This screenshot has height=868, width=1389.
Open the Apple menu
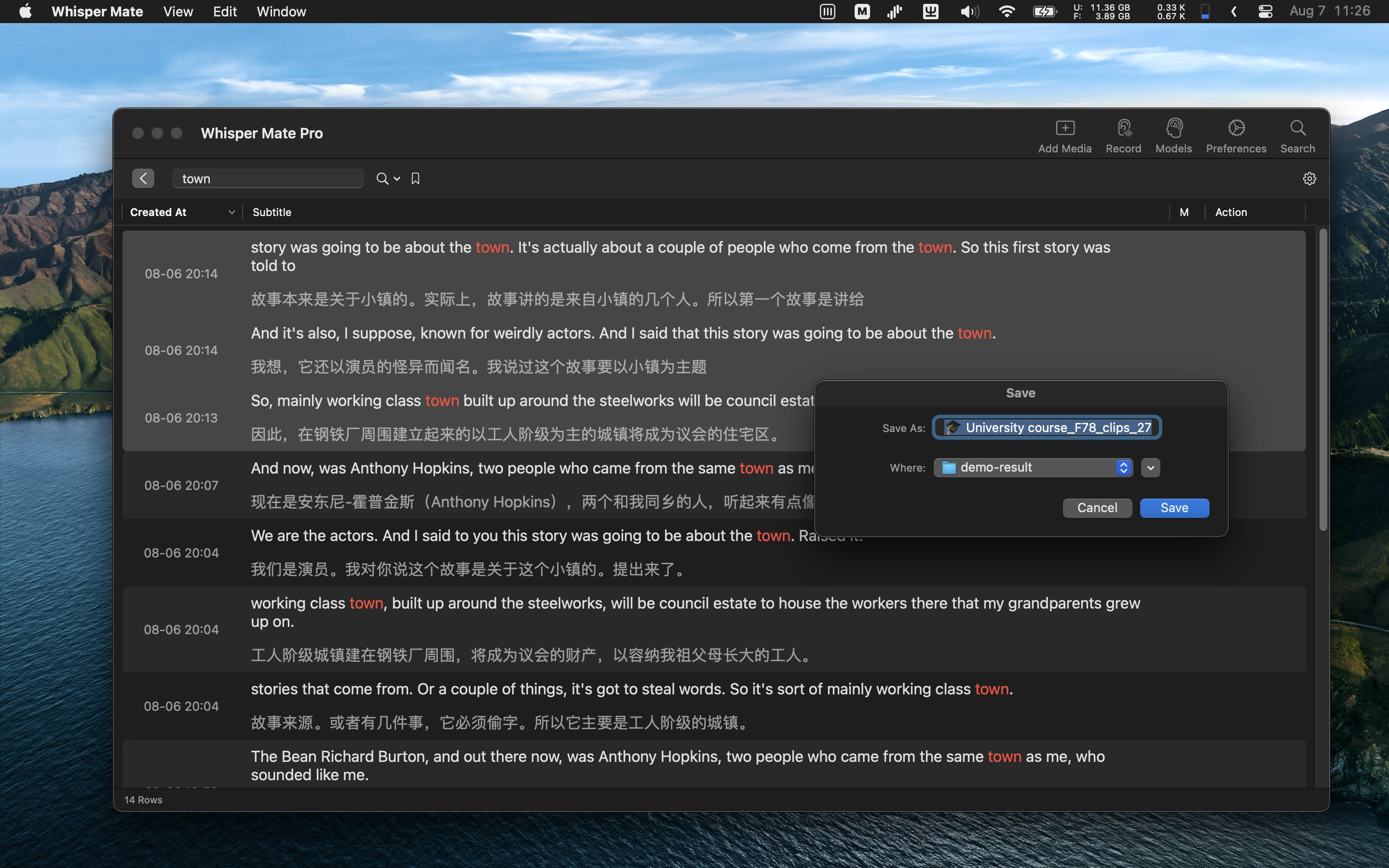coord(25,12)
